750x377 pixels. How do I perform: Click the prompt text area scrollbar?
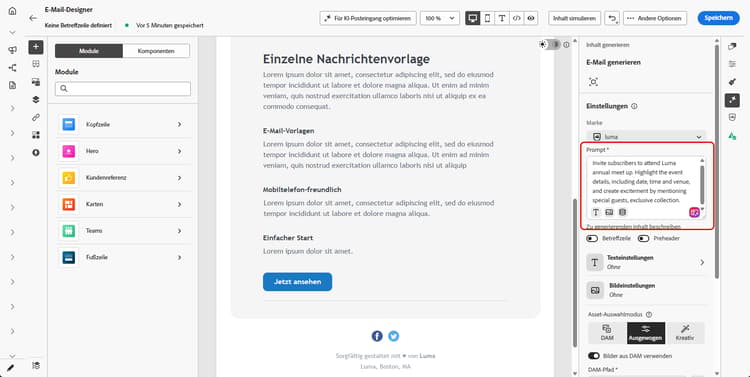pos(702,184)
